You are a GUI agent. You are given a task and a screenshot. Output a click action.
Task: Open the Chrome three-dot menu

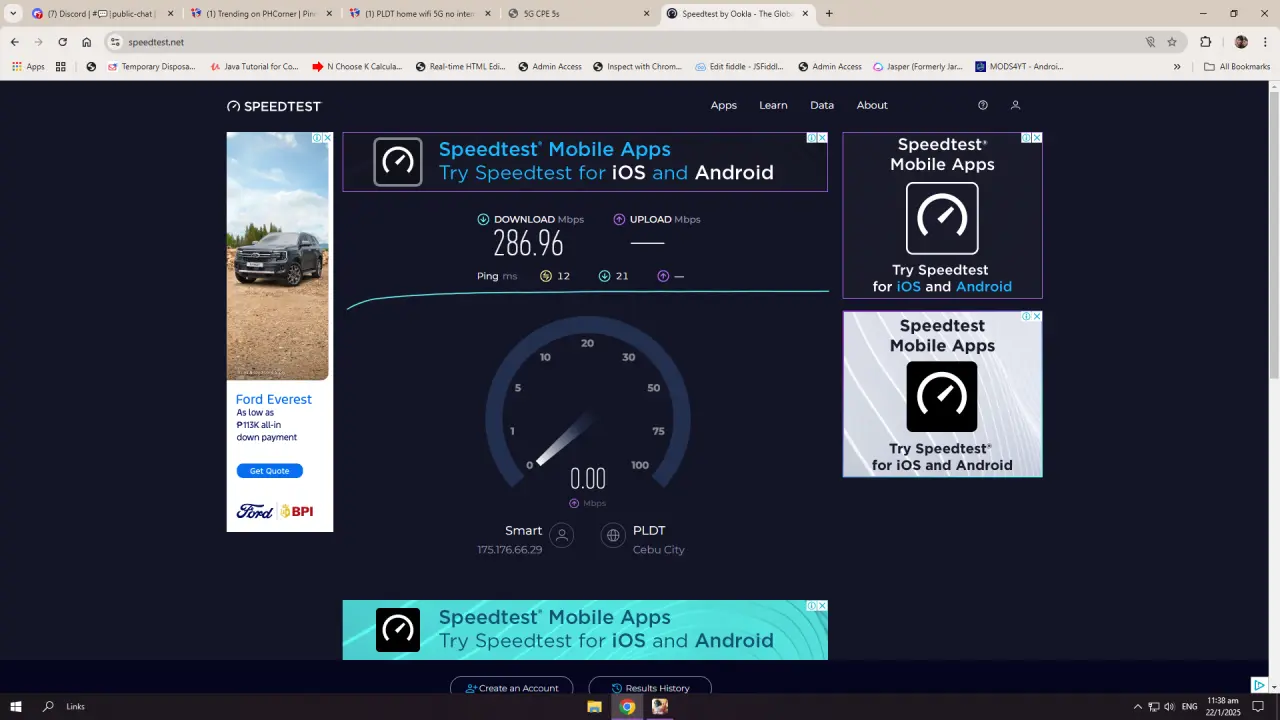tap(1263, 42)
